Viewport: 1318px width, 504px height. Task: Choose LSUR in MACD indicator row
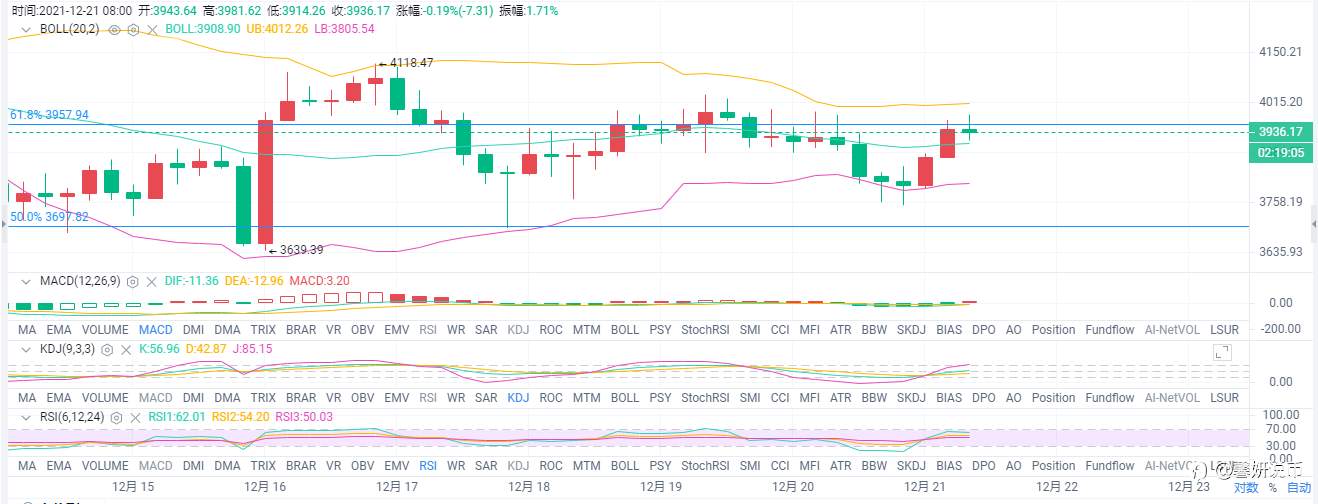1224,330
